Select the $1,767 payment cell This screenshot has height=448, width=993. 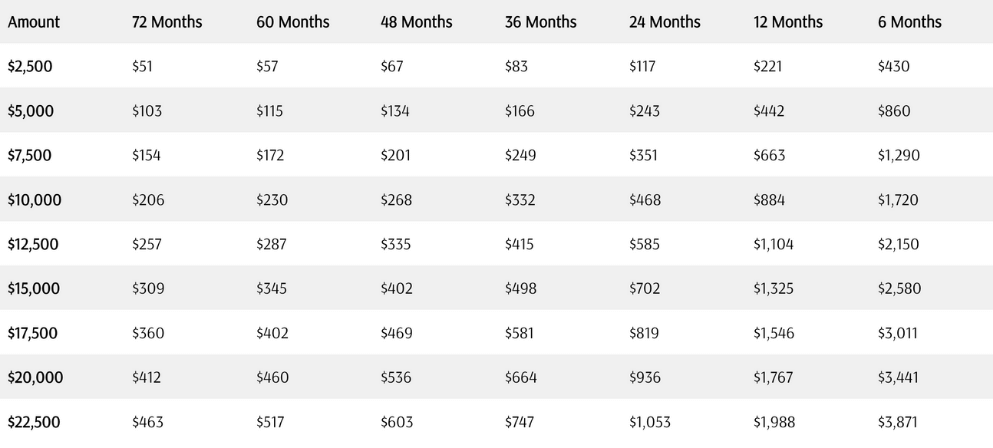coord(774,378)
